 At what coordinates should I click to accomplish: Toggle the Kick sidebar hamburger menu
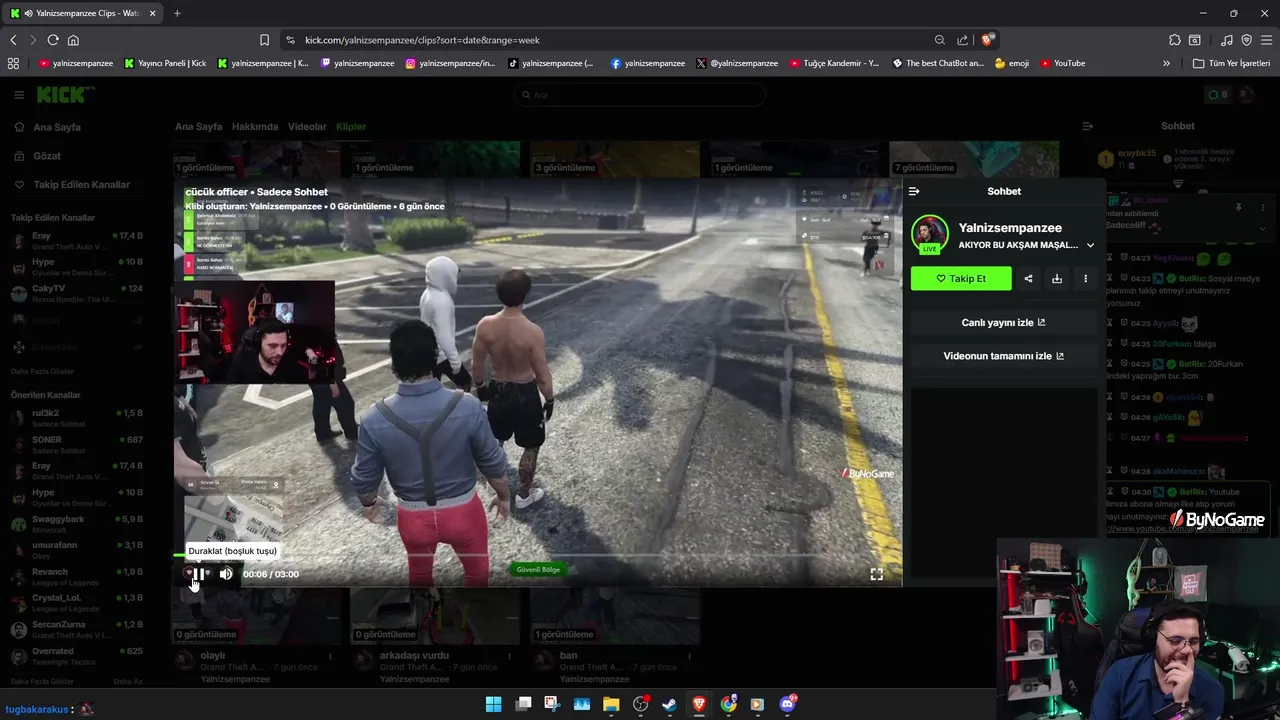[x=19, y=95]
